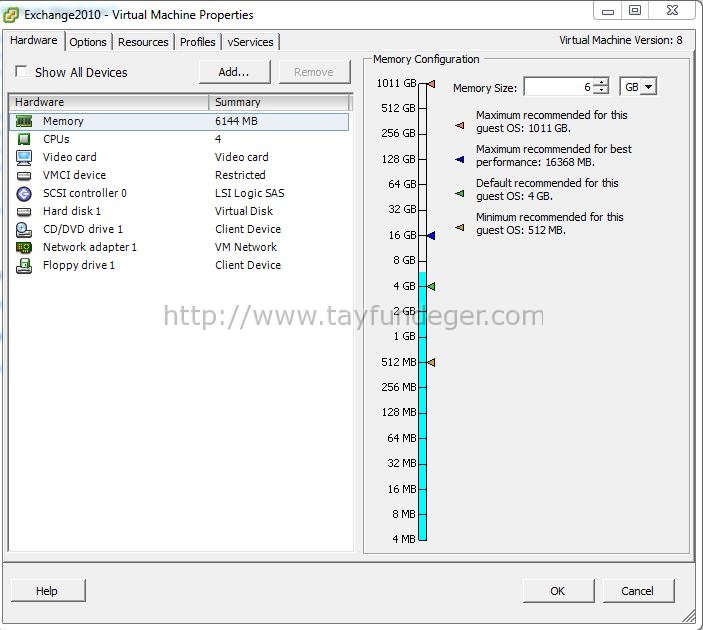Click the blue 16 GB best-performance marker

[431, 235]
